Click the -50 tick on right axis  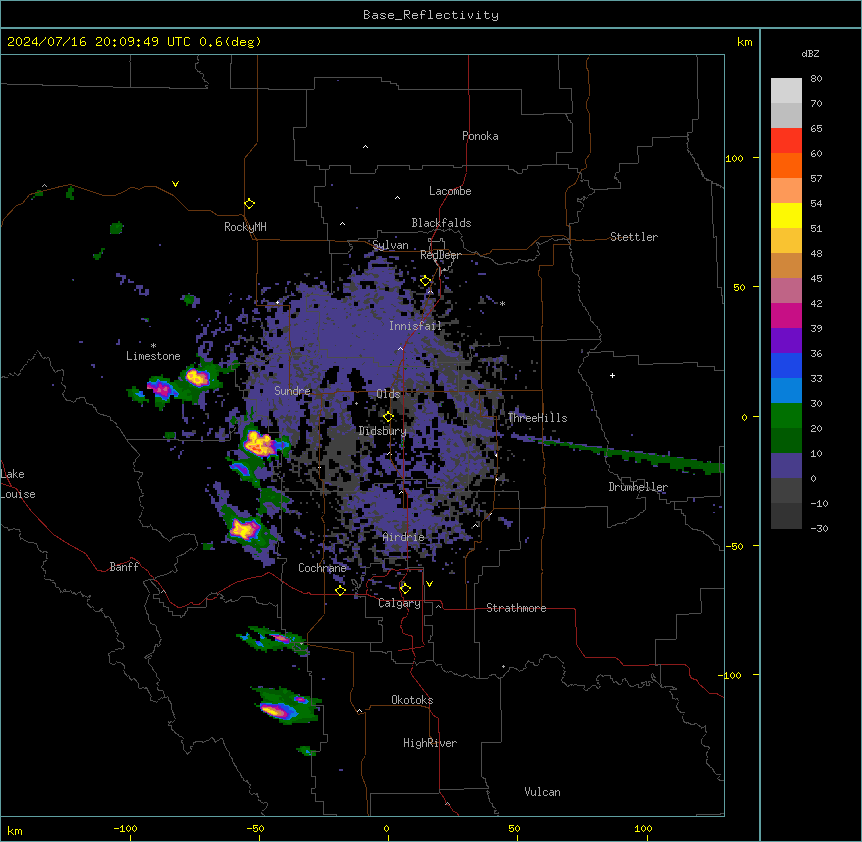[x=734, y=546]
